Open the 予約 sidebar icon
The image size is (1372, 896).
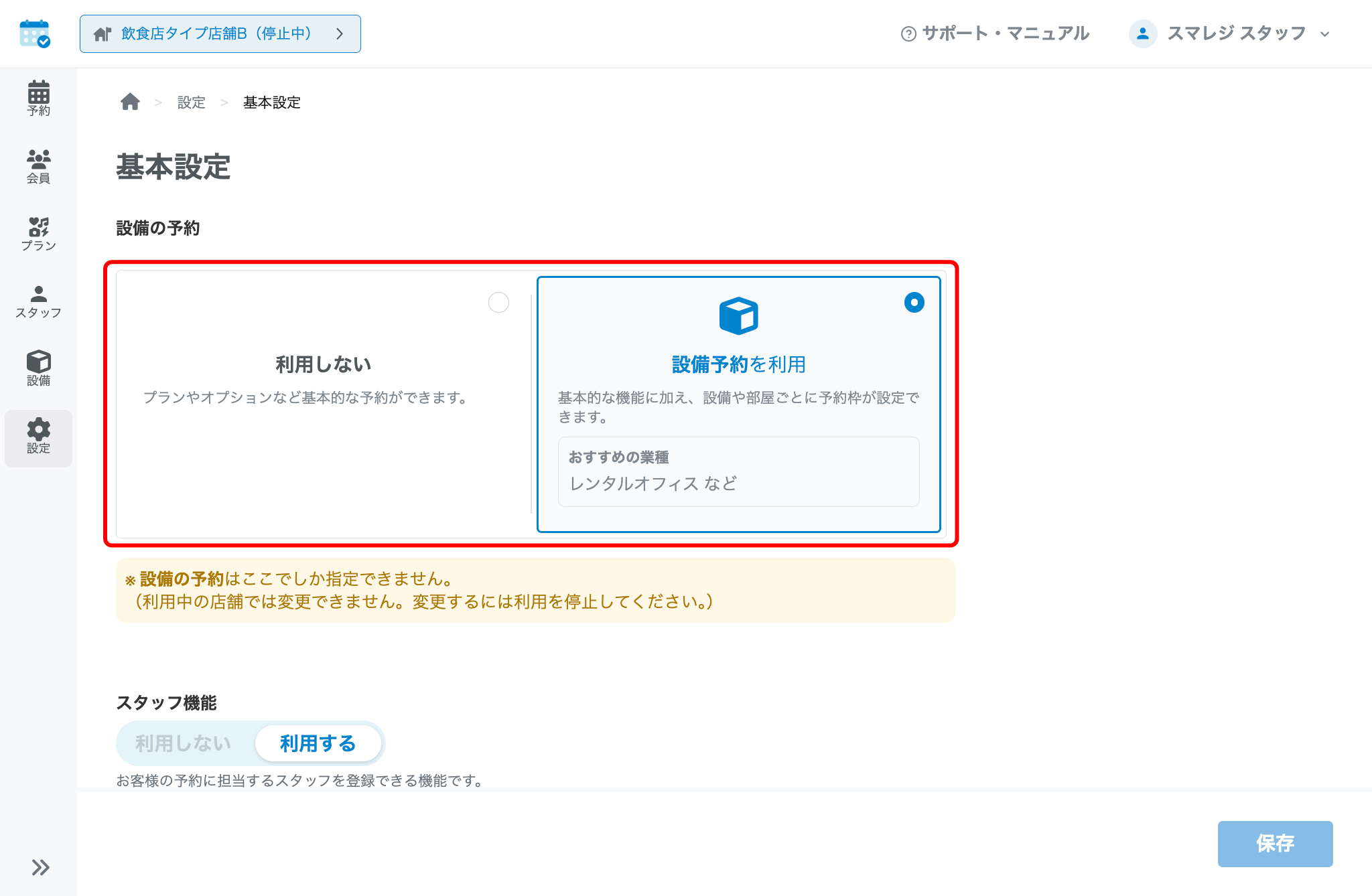[38, 98]
